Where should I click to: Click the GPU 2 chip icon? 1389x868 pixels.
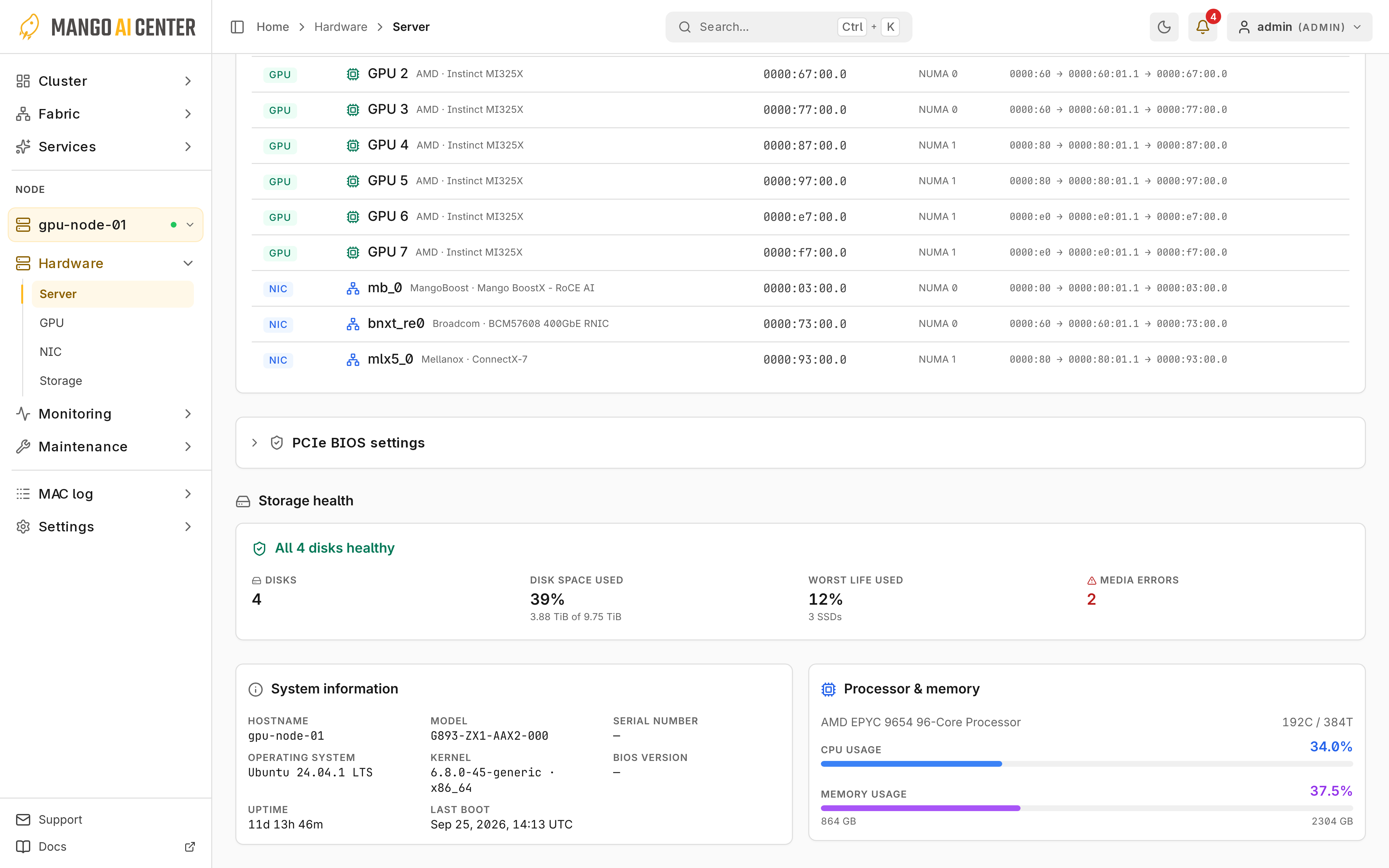(x=353, y=74)
